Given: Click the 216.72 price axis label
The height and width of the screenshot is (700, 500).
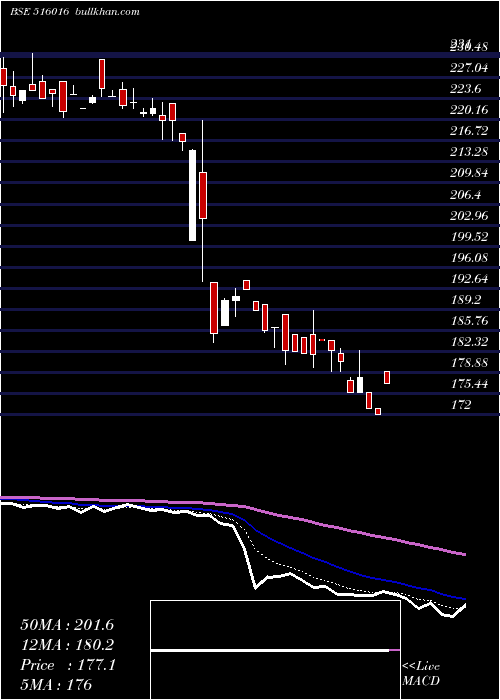Looking at the screenshot, I should (x=469, y=131).
